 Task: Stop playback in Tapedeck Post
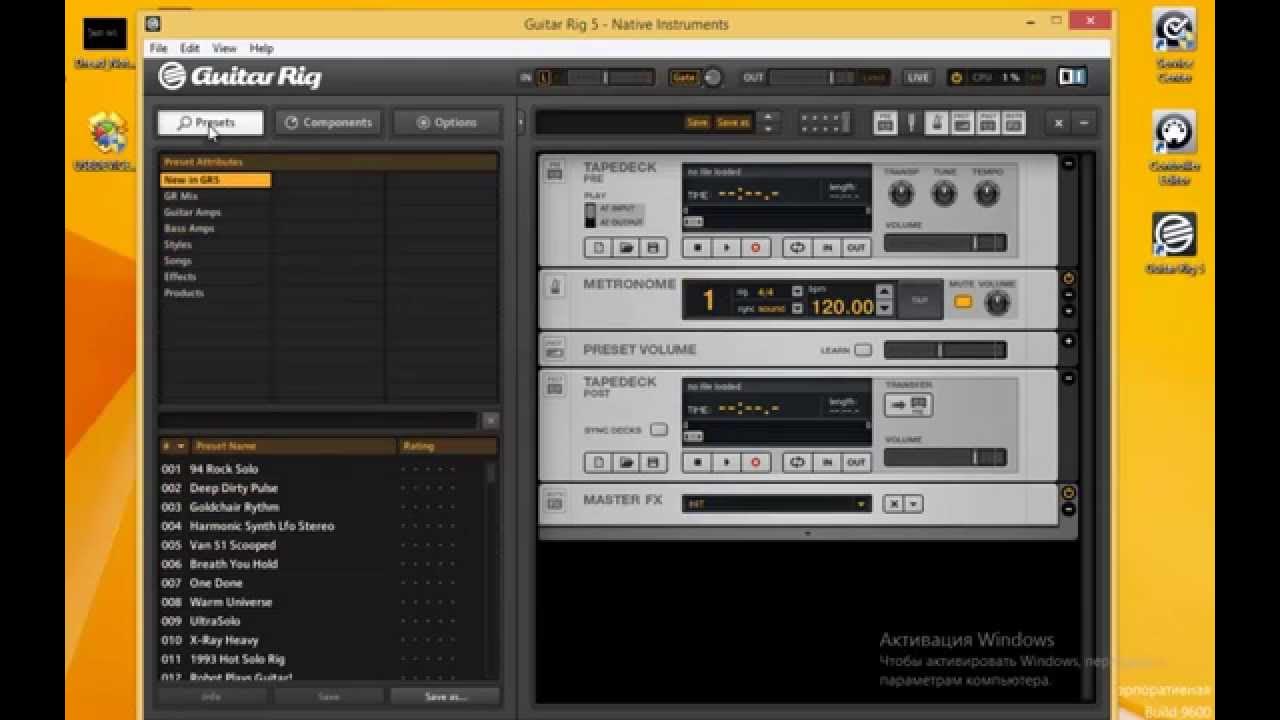click(698, 462)
